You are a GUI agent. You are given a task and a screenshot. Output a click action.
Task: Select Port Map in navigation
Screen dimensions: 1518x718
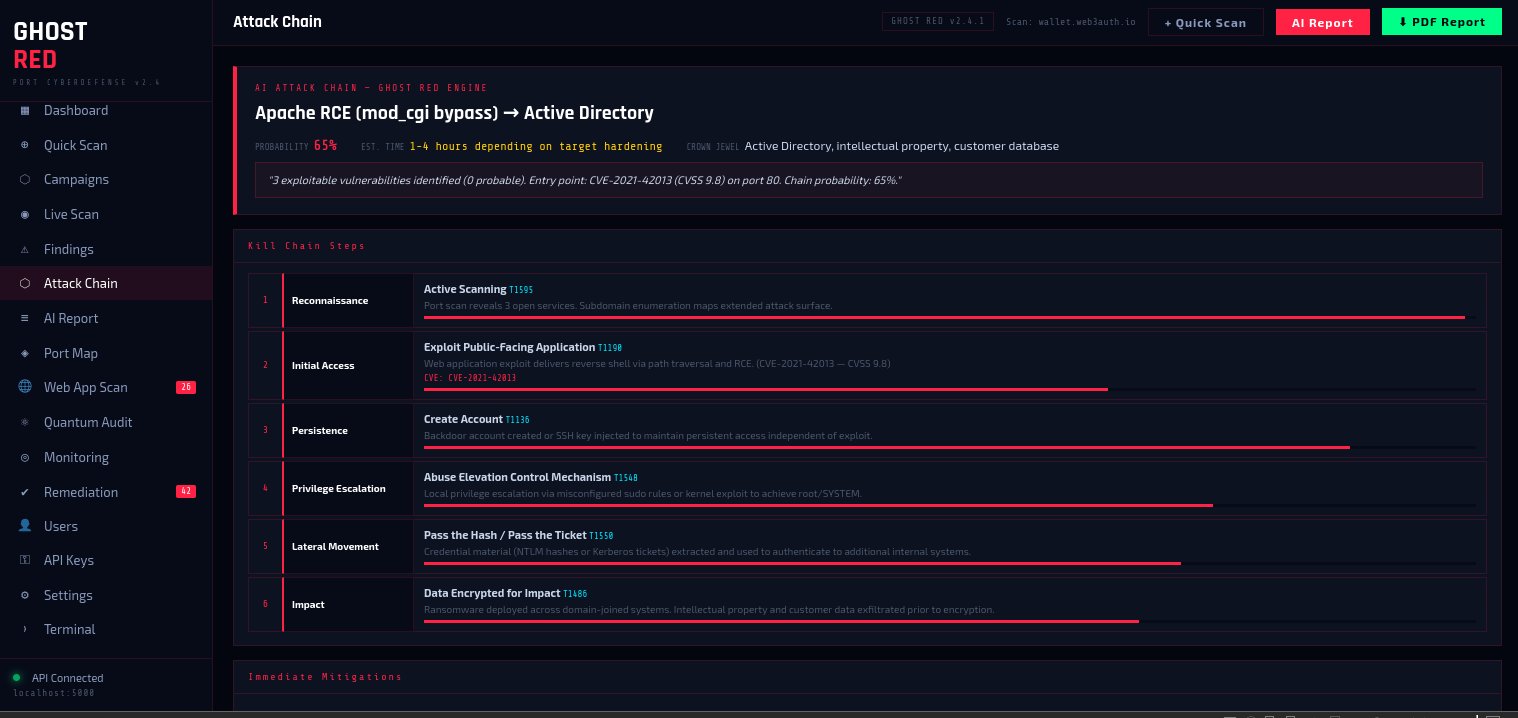tap(106, 353)
